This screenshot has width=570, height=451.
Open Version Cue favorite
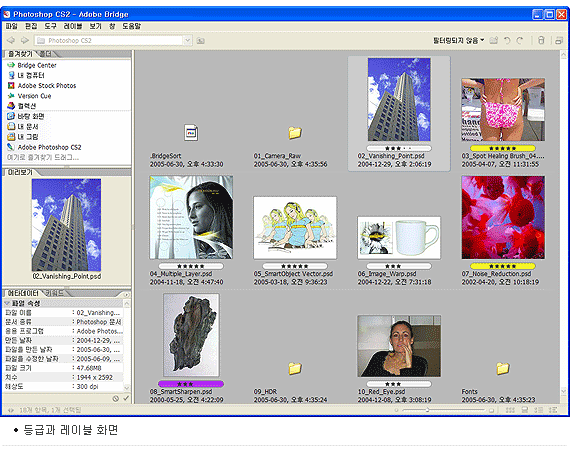coord(29,96)
